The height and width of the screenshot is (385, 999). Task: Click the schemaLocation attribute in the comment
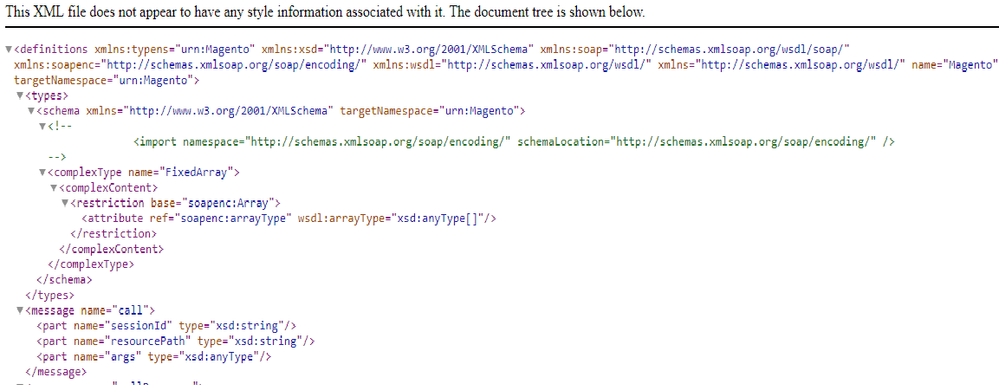click(697, 142)
